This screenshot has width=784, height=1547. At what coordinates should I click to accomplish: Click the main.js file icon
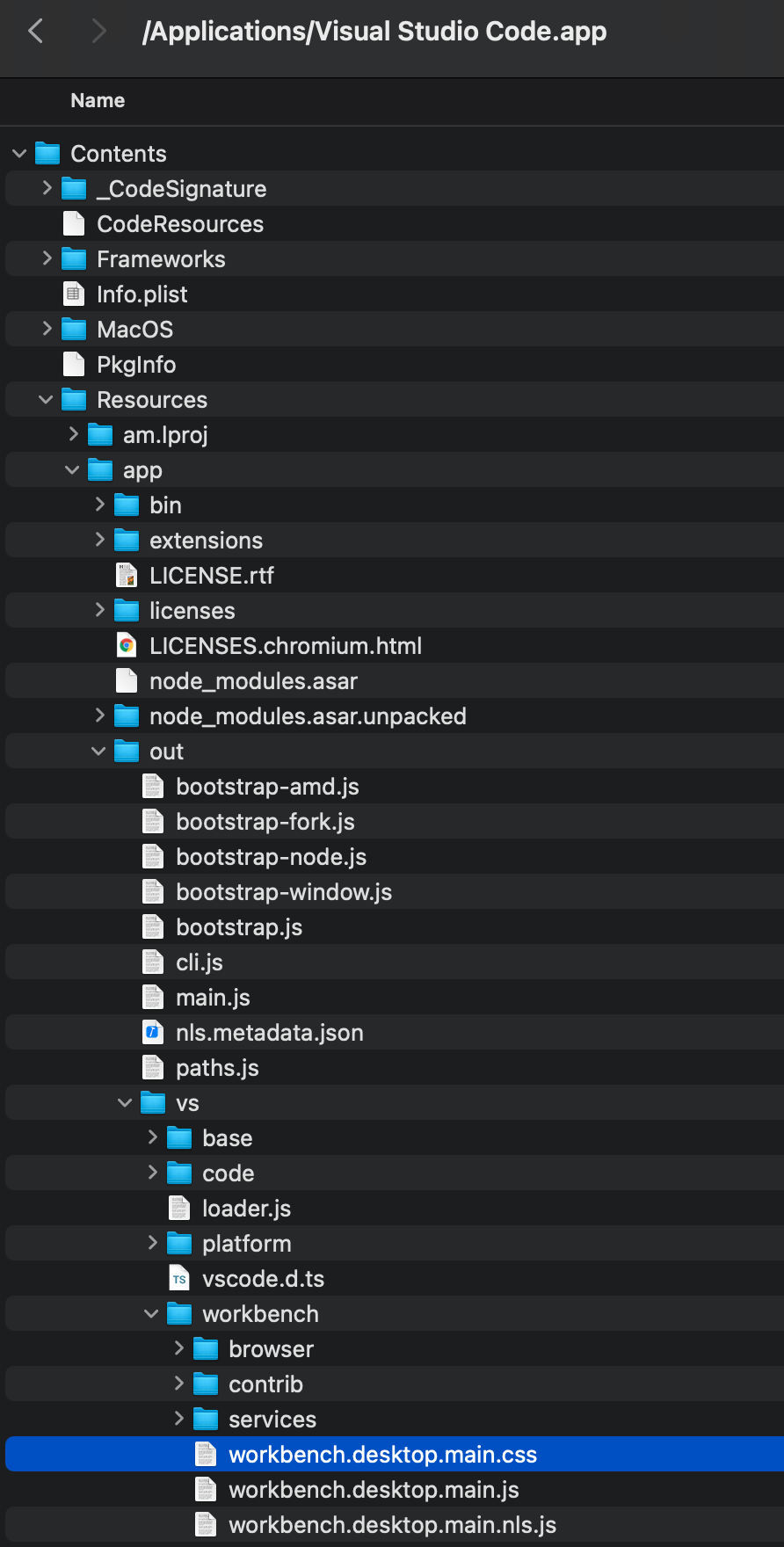(x=153, y=998)
